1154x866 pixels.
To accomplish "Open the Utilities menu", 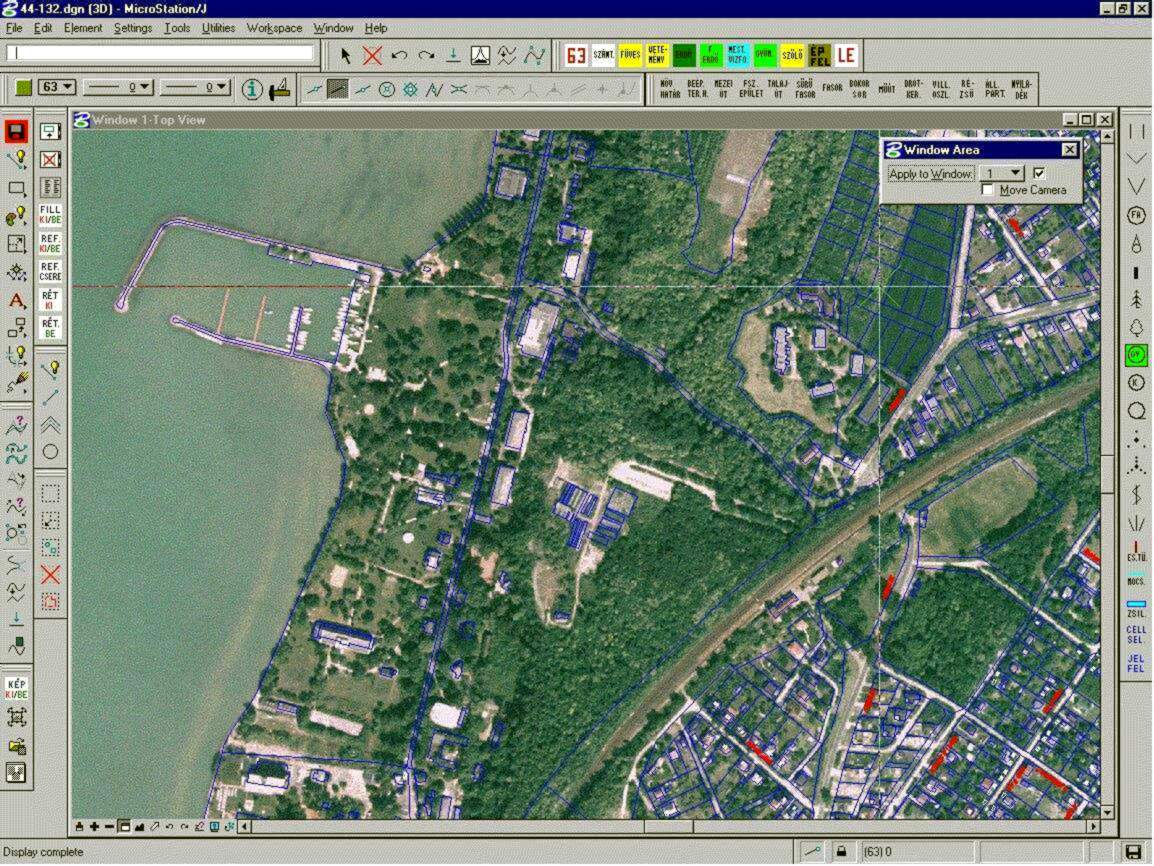I will click(218, 28).
